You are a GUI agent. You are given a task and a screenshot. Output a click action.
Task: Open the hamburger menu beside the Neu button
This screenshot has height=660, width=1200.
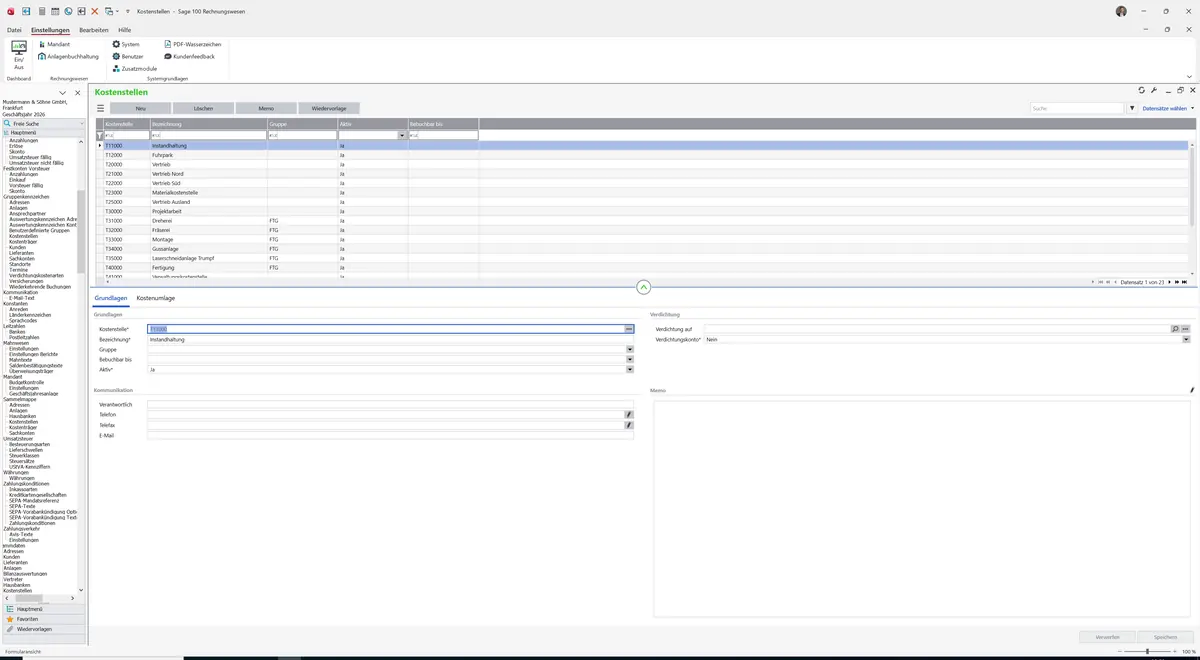(x=100, y=108)
